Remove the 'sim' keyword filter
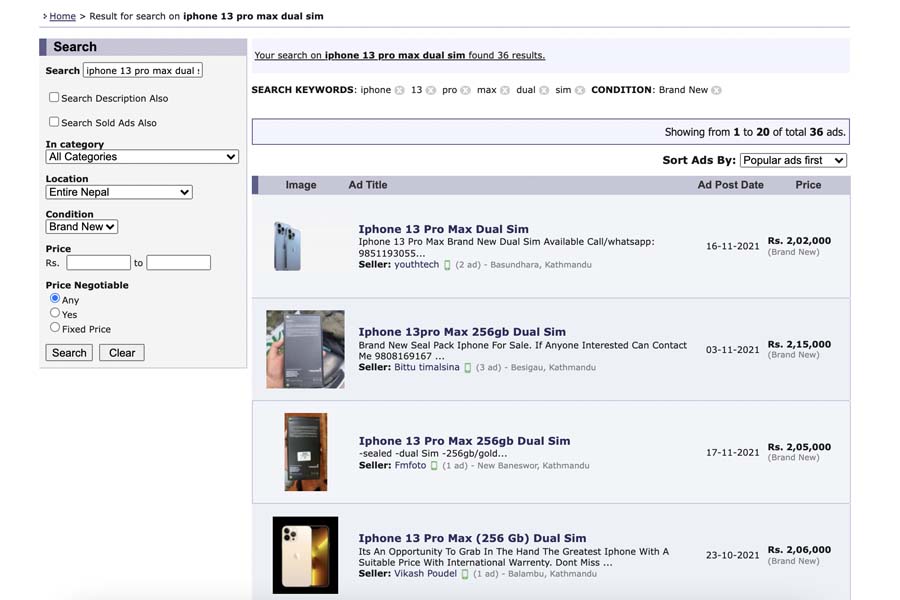Screen dimensions: 900x600 click(x=580, y=91)
